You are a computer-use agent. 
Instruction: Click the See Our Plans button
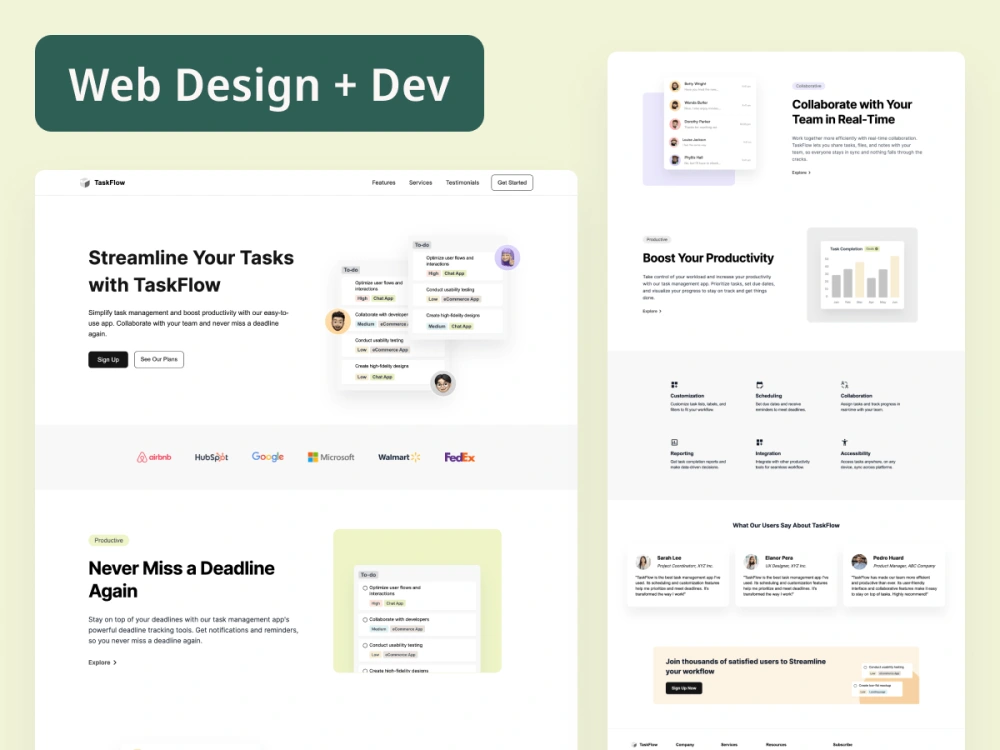pos(159,360)
